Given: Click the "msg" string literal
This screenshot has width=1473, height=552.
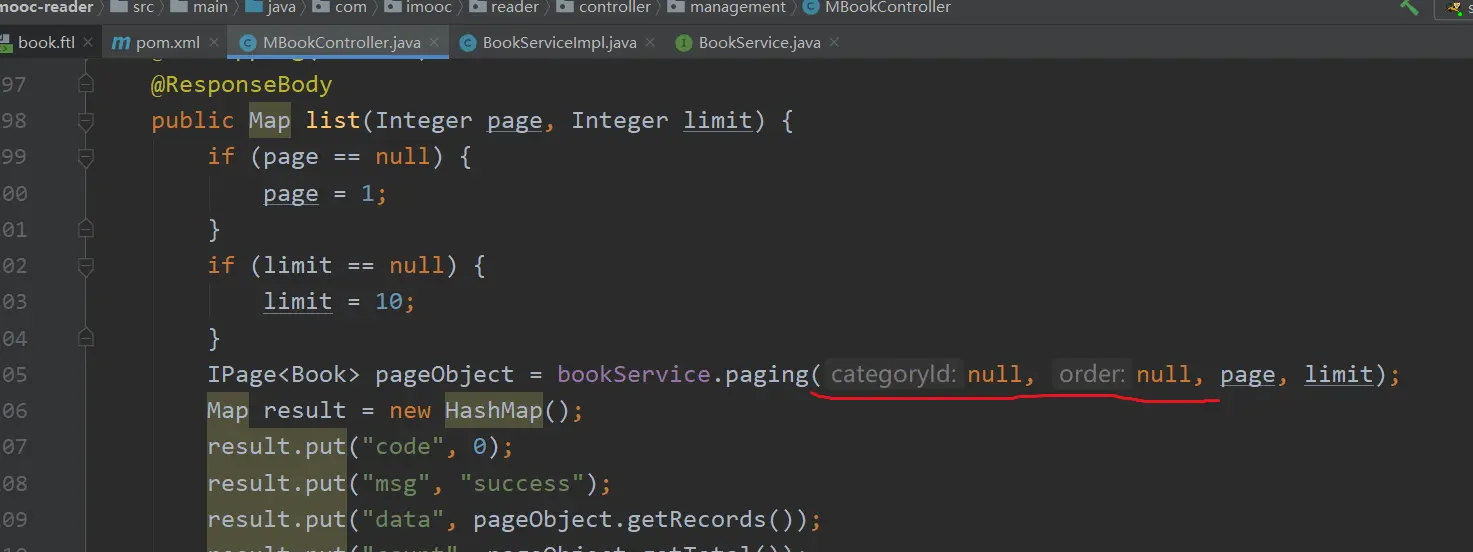Looking at the screenshot, I should tap(395, 484).
